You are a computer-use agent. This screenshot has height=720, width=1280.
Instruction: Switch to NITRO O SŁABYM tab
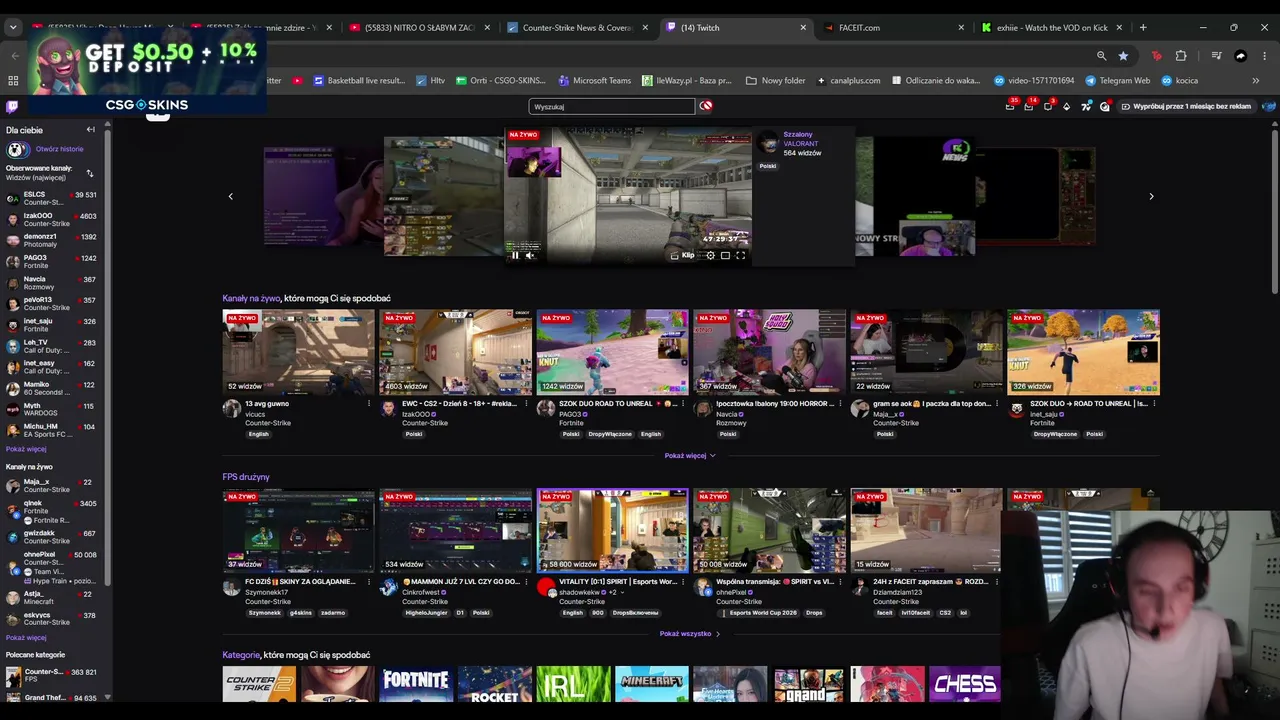421,28
